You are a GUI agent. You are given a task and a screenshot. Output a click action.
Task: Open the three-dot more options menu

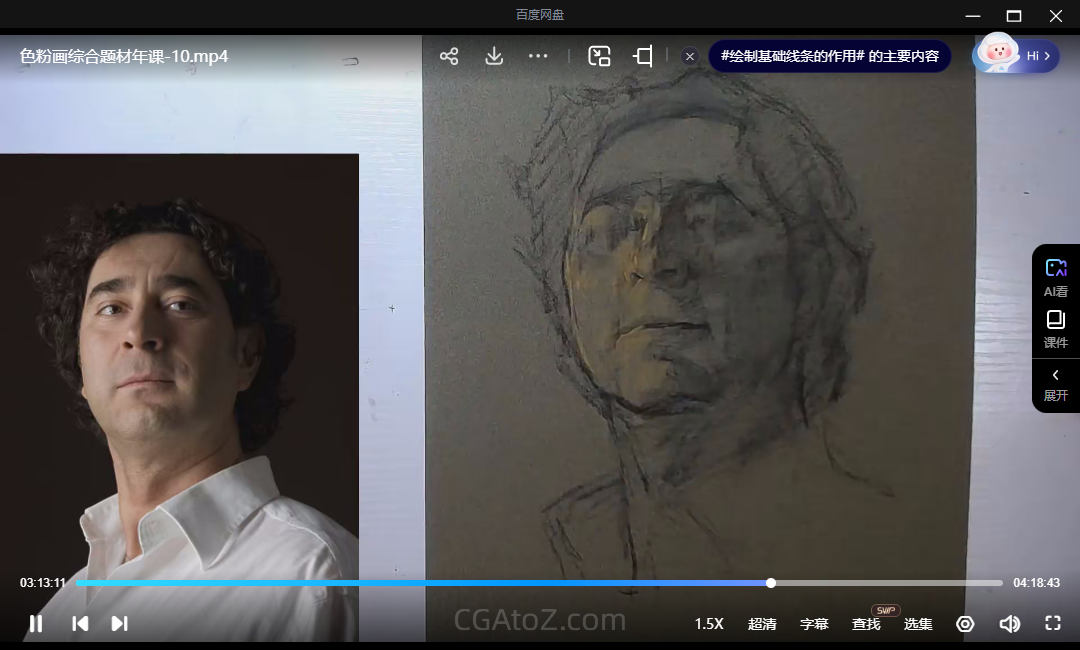(x=538, y=56)
